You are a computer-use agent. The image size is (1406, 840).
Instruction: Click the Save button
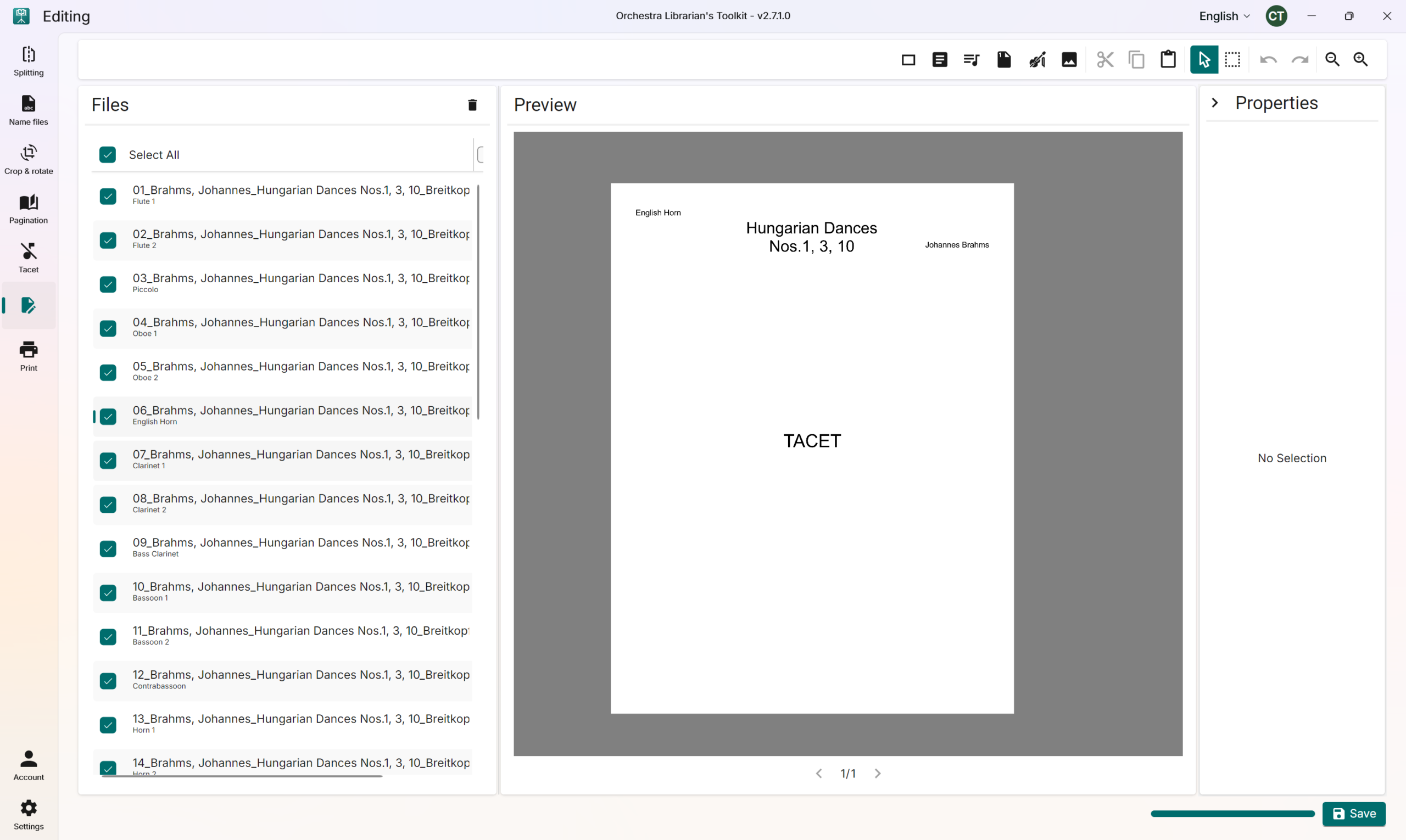click(x=1353, y=814)
